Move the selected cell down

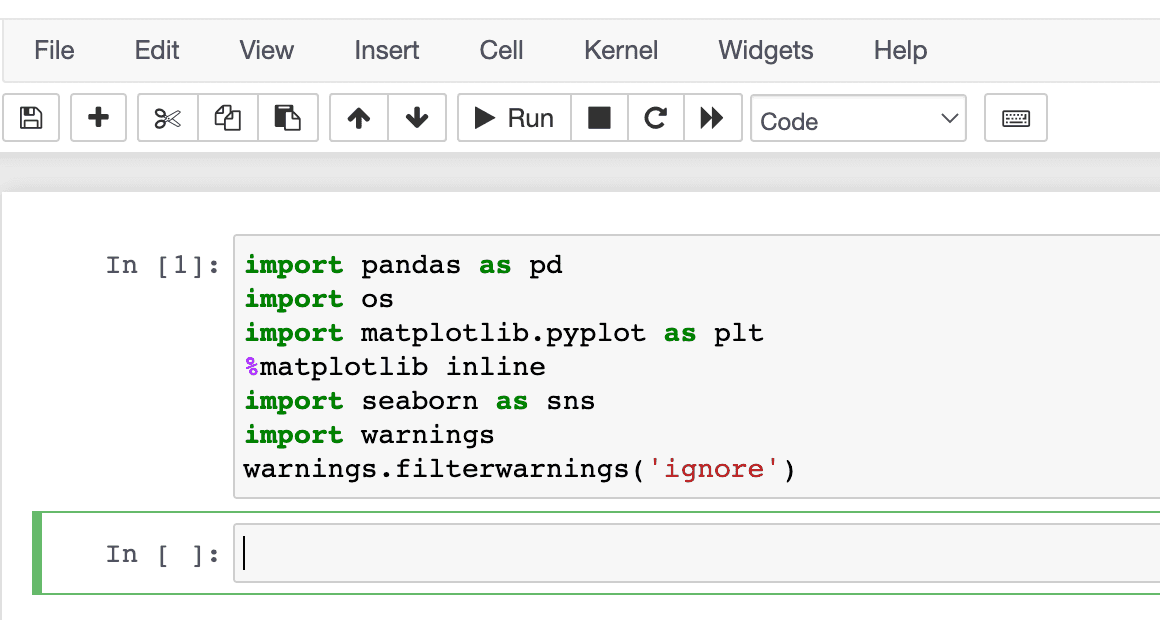(417, 119)
